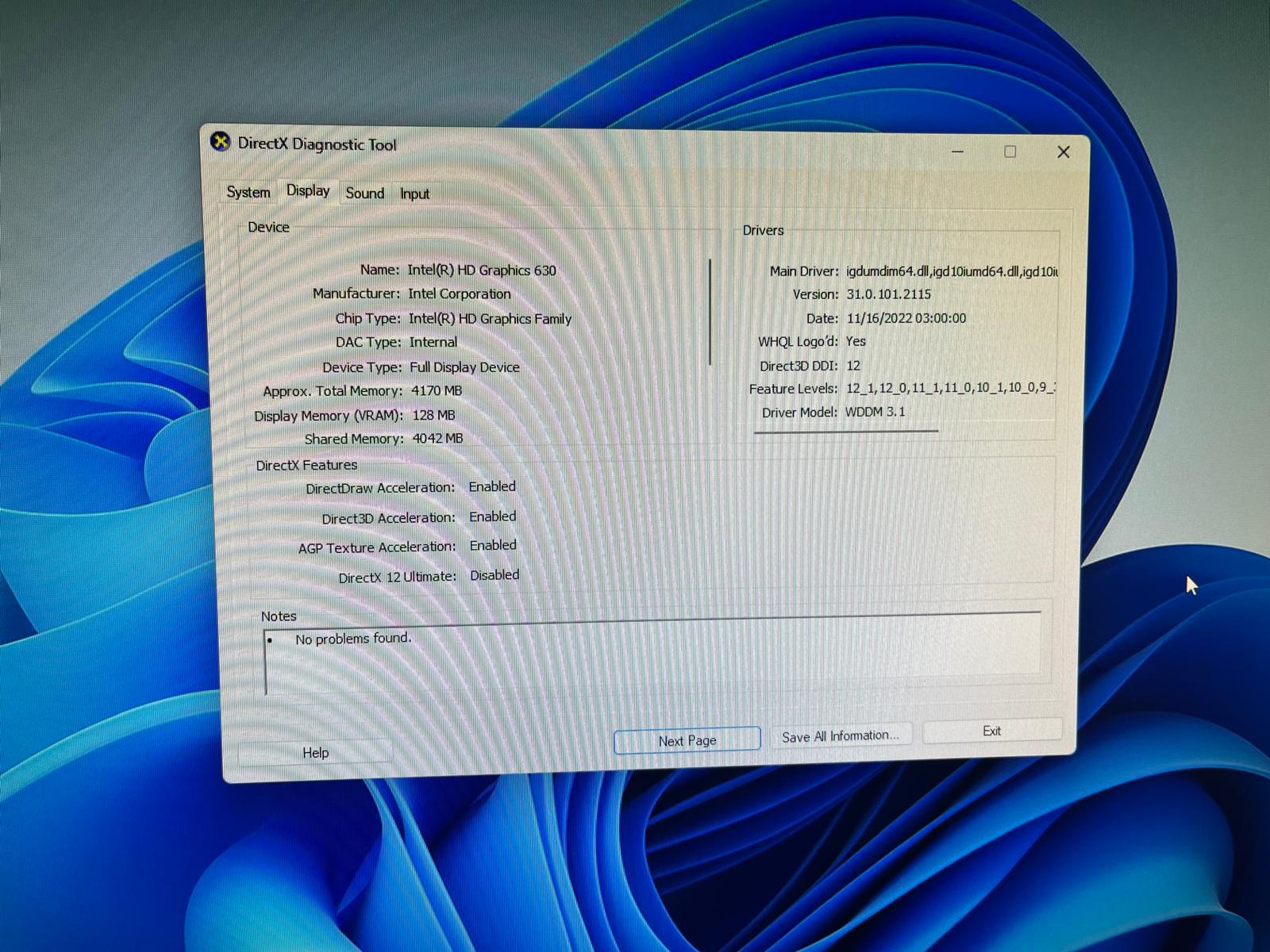Close the DirectX Diagnostic Tool window
The width and height of the screenshot is (1270, 952).
tap(1064, 152)
